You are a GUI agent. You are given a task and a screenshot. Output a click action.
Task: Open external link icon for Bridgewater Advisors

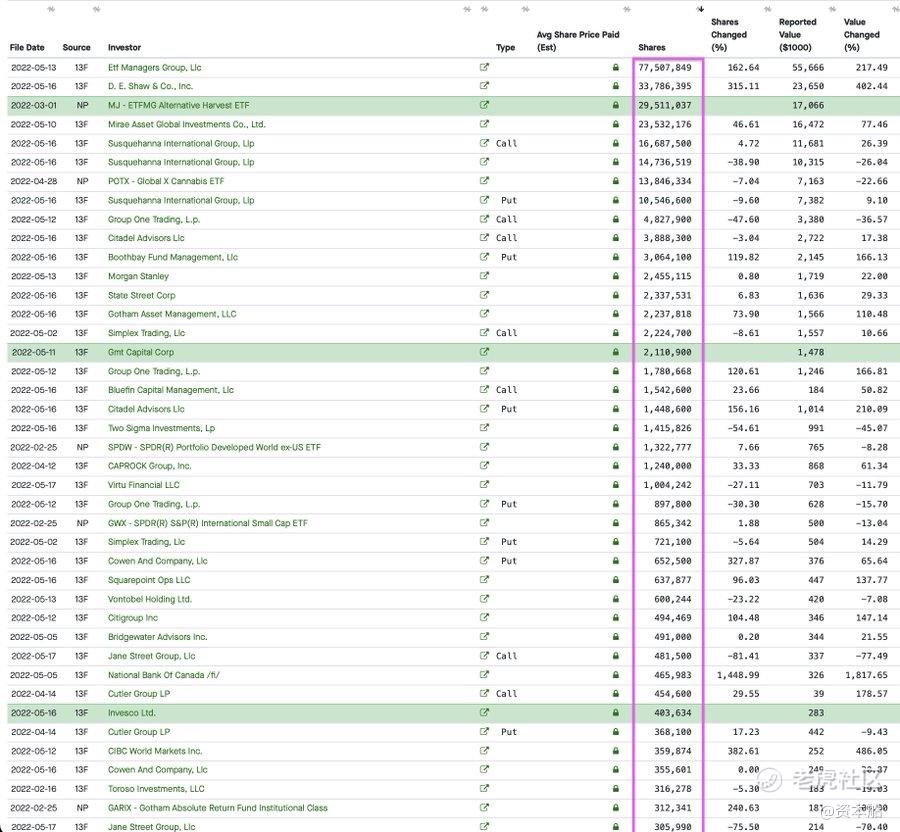pyautogui.click(x=484, y=637)
